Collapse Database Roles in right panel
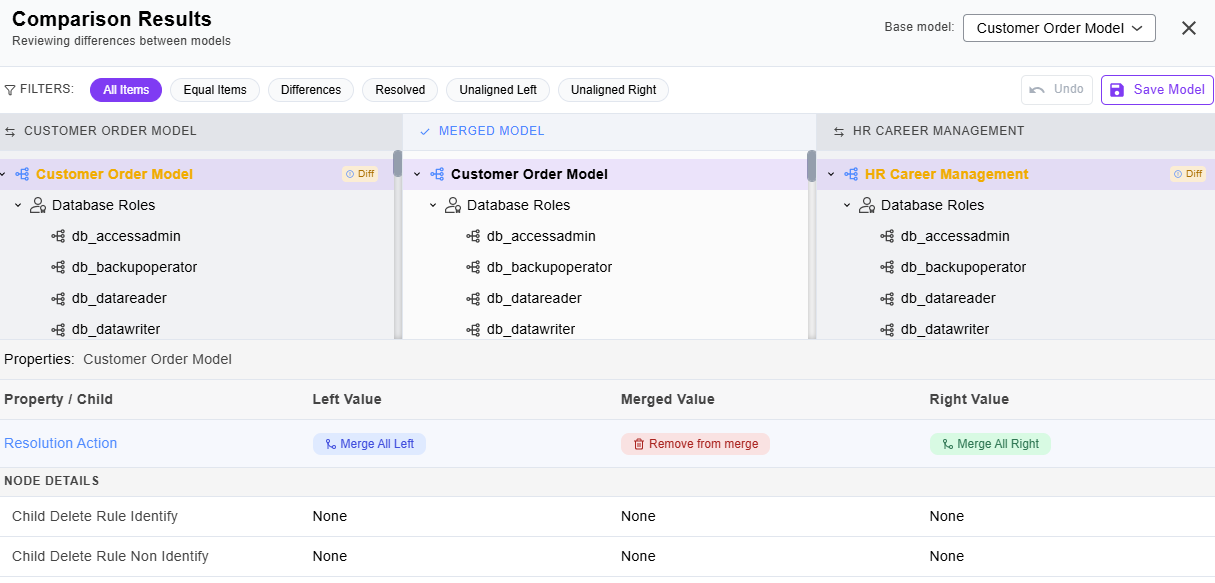 [847, 205]
